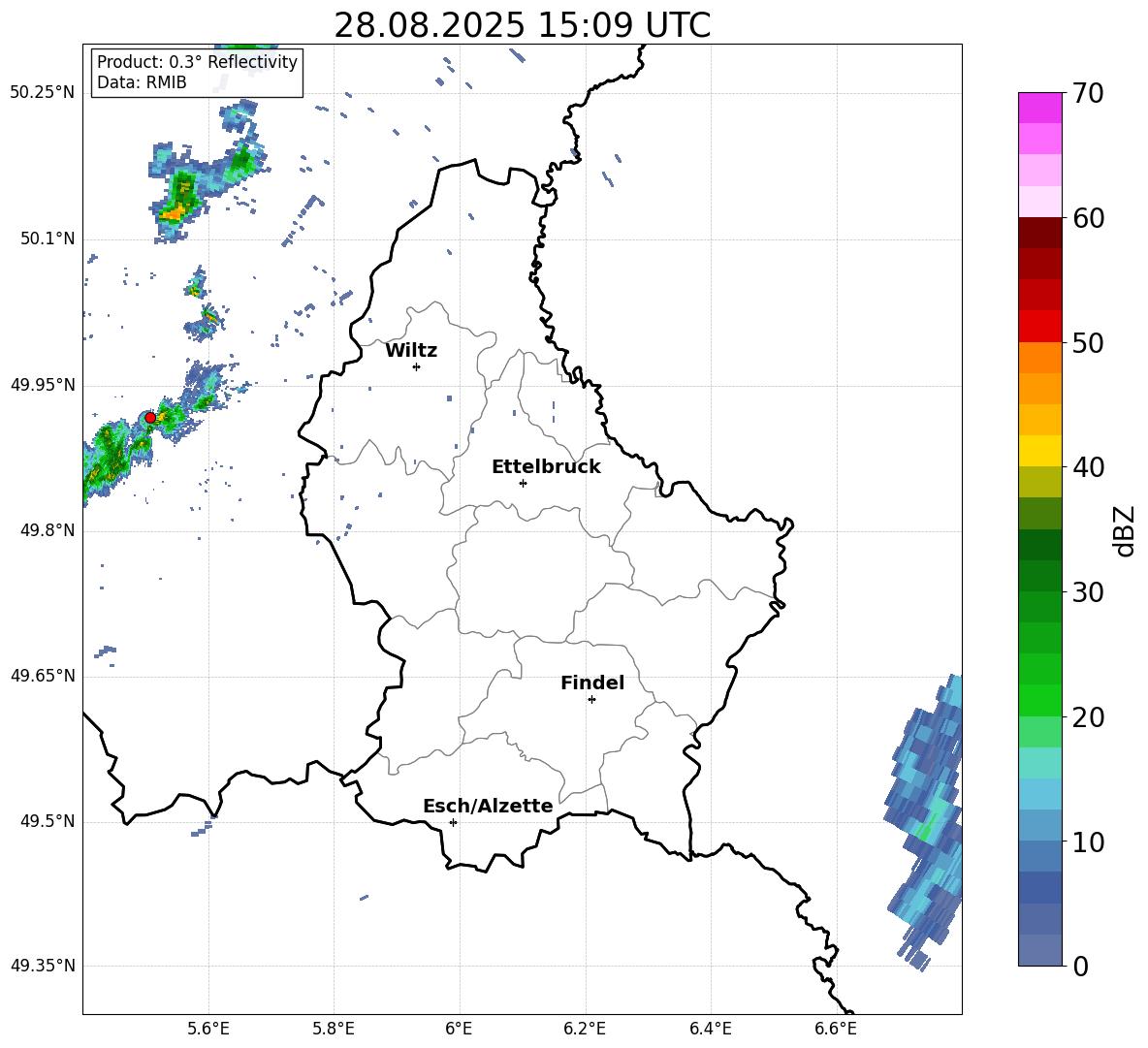The width and height of the screenshot is (1148, 1048).
Task: Click the Esch/Alzette city label
Action: click(488, 806)
